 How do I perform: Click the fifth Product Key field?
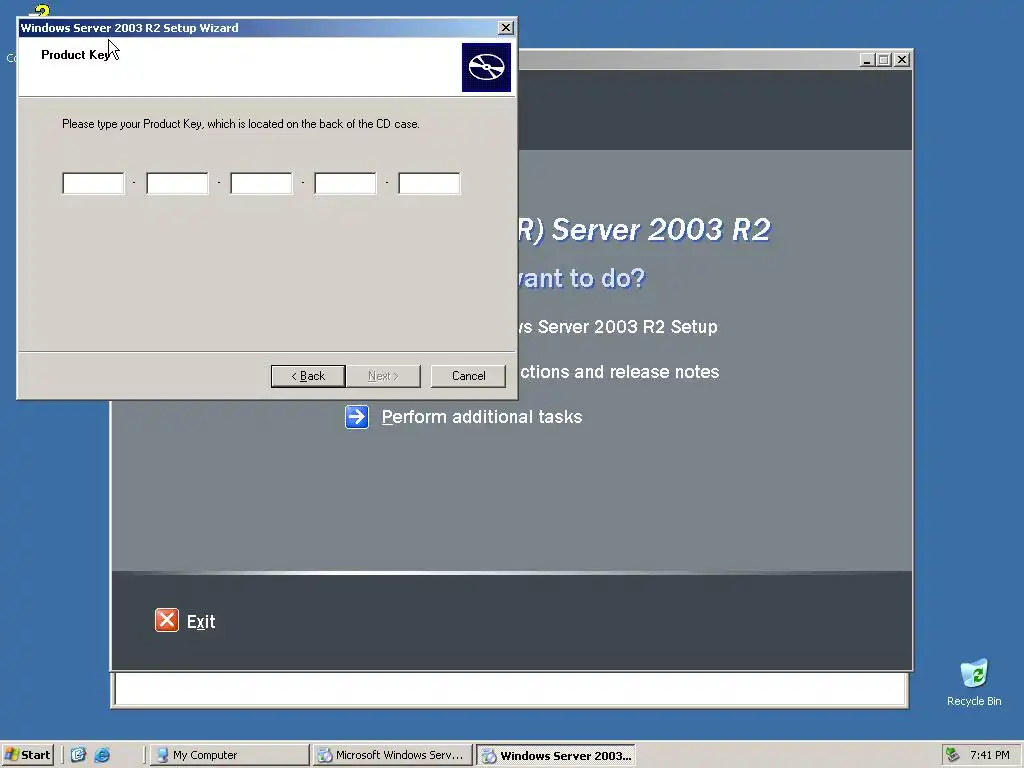coord(429,184)
